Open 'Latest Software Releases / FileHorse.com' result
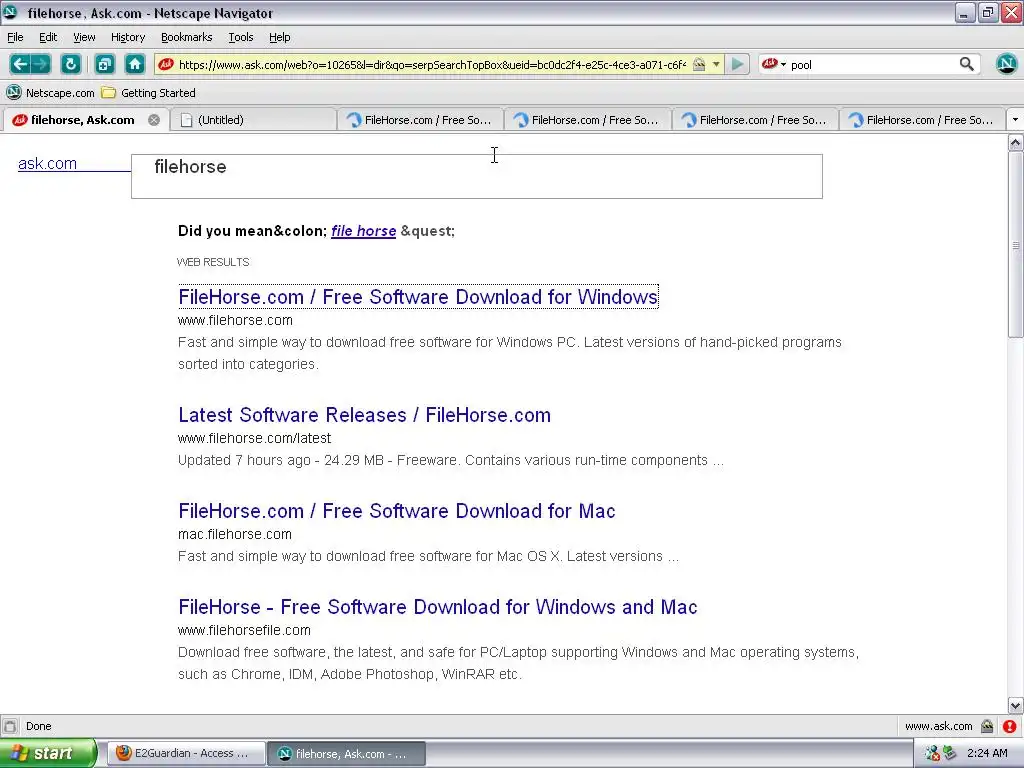 click(x=364, y=415)
